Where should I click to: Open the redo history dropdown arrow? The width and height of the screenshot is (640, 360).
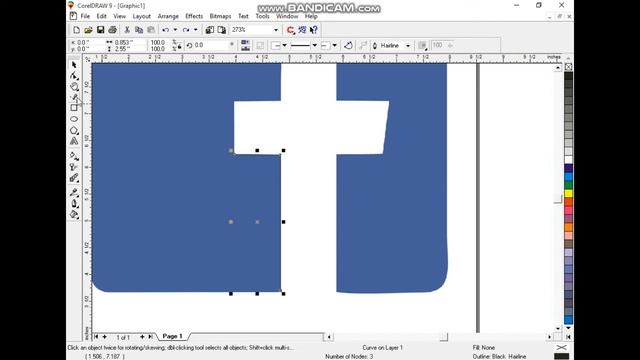pyautogui.click(x=196, y=30)
